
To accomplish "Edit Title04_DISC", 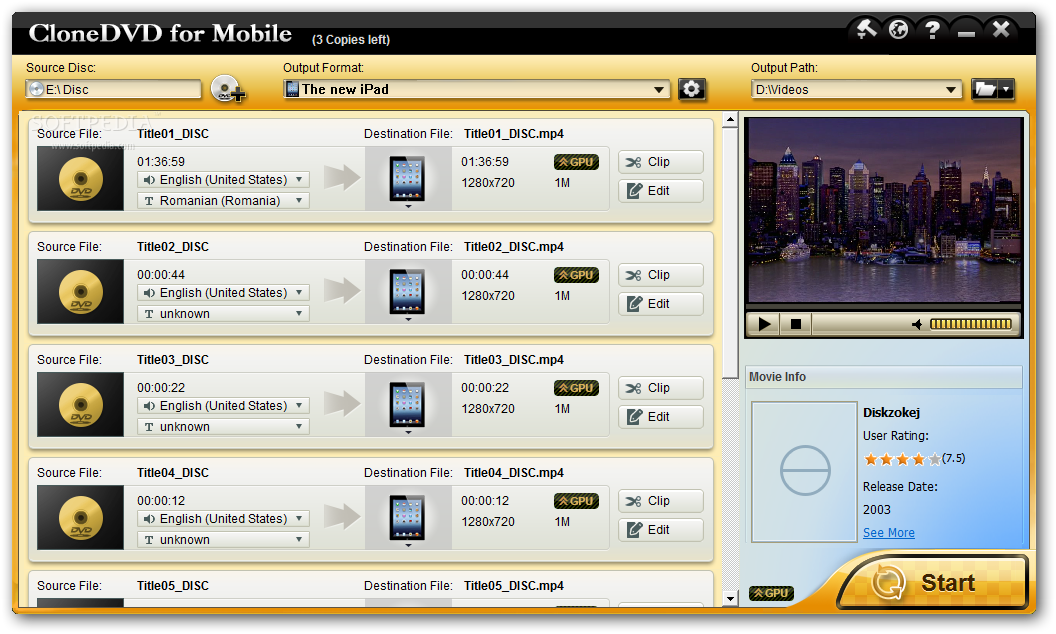I will (661, 530).
